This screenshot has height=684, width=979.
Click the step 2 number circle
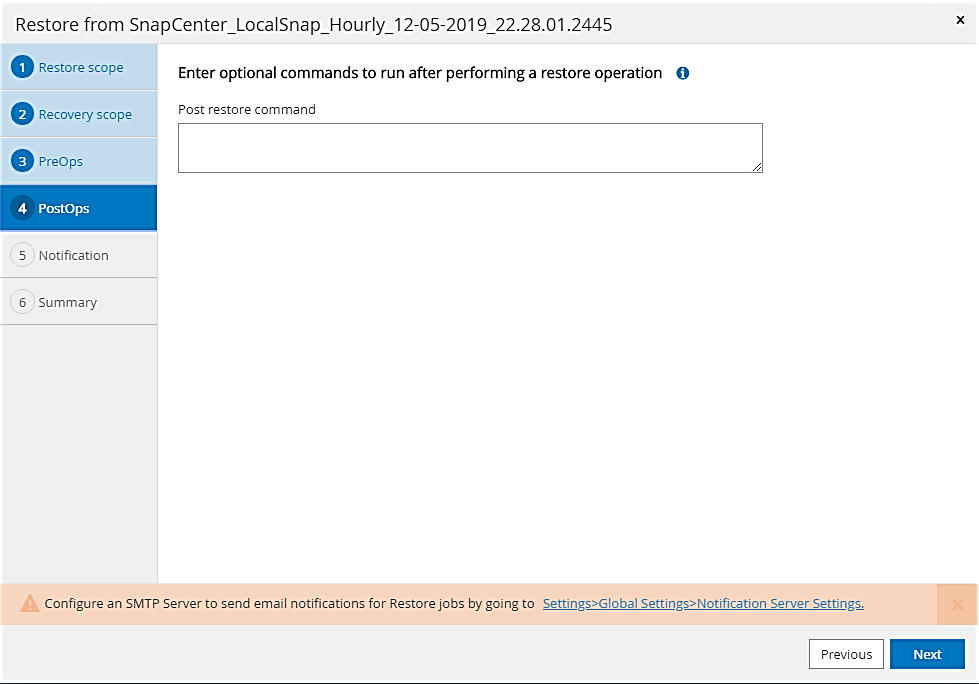click(x=22, y=114)
